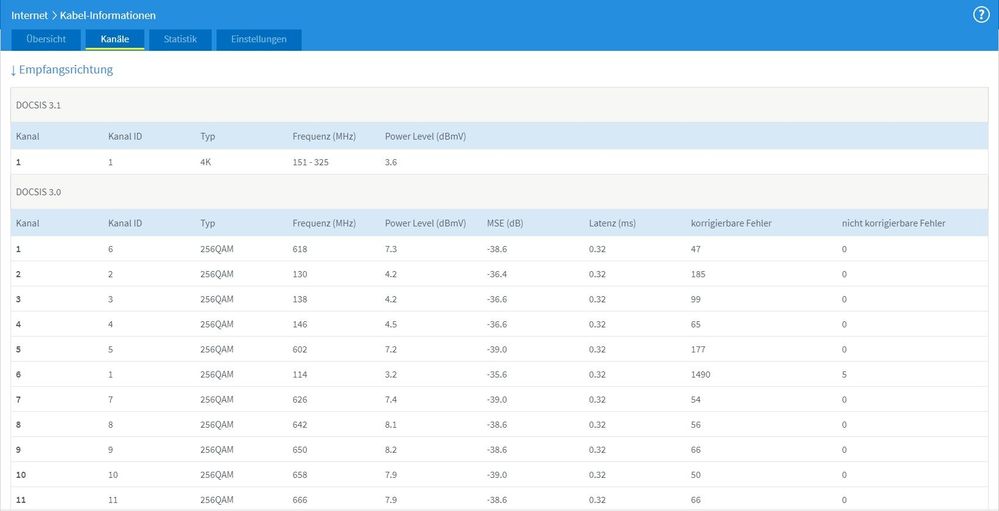
Task: Click frequency value 114
Action: [x=299, y=375]
